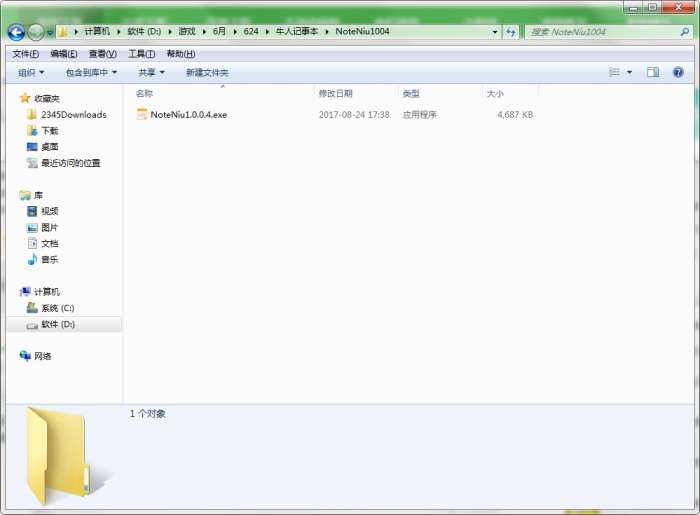Open 图片 library

pos(50,227)
